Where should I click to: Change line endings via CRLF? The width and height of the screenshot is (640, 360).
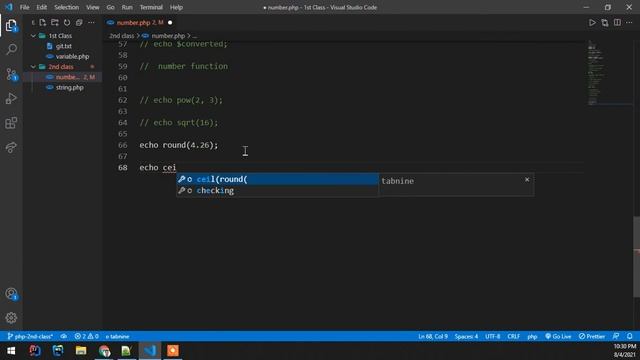coord(513,336)
